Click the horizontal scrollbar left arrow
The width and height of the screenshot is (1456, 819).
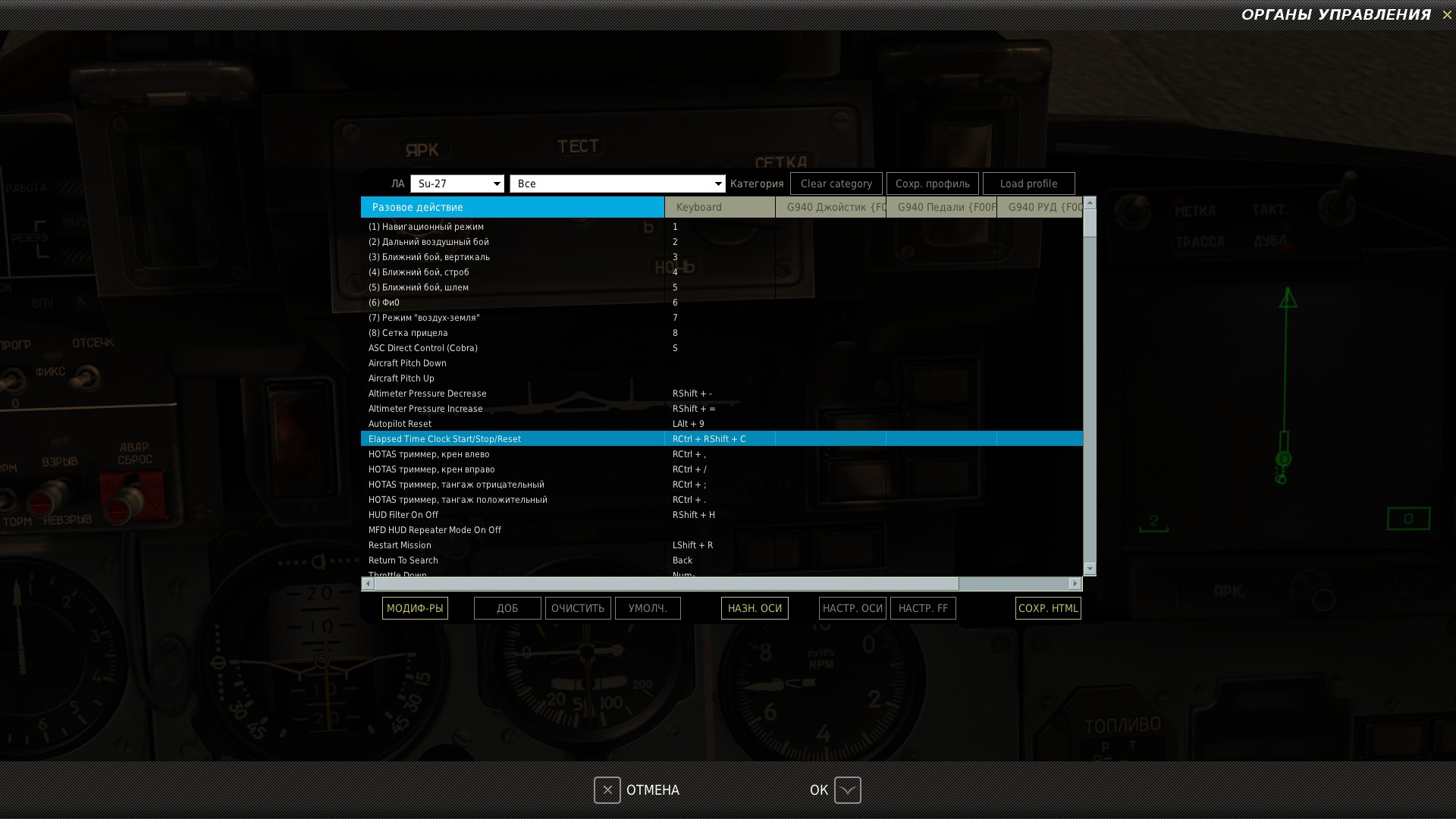[x=368, y=583]
